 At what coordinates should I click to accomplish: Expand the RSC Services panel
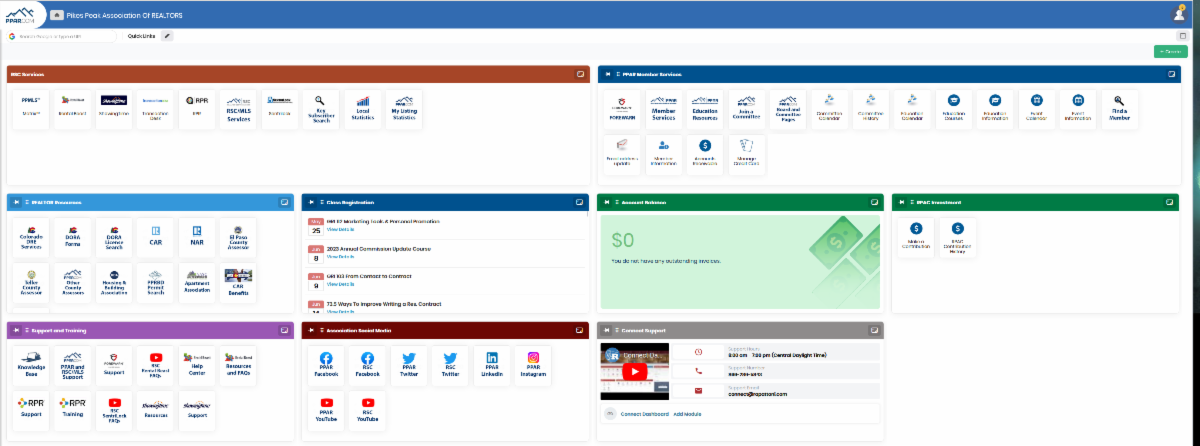pyautogui.click(x=580, y=74)
